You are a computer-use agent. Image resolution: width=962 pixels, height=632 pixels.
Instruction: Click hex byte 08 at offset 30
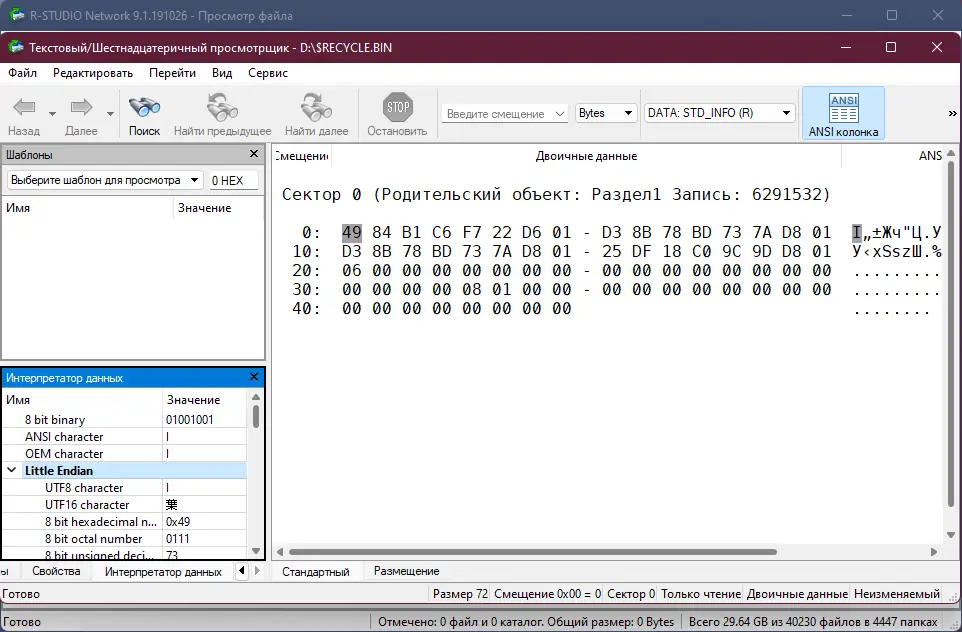472,290
